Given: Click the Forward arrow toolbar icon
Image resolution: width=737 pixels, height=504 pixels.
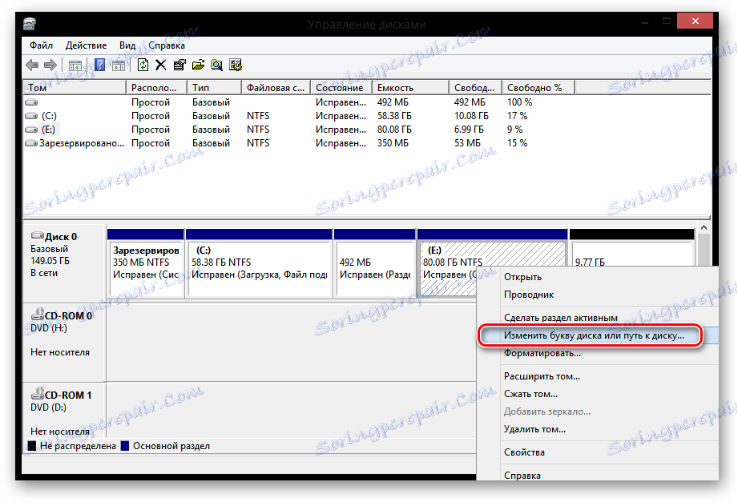Looking at the screenshot, I should tap(50, 65).
